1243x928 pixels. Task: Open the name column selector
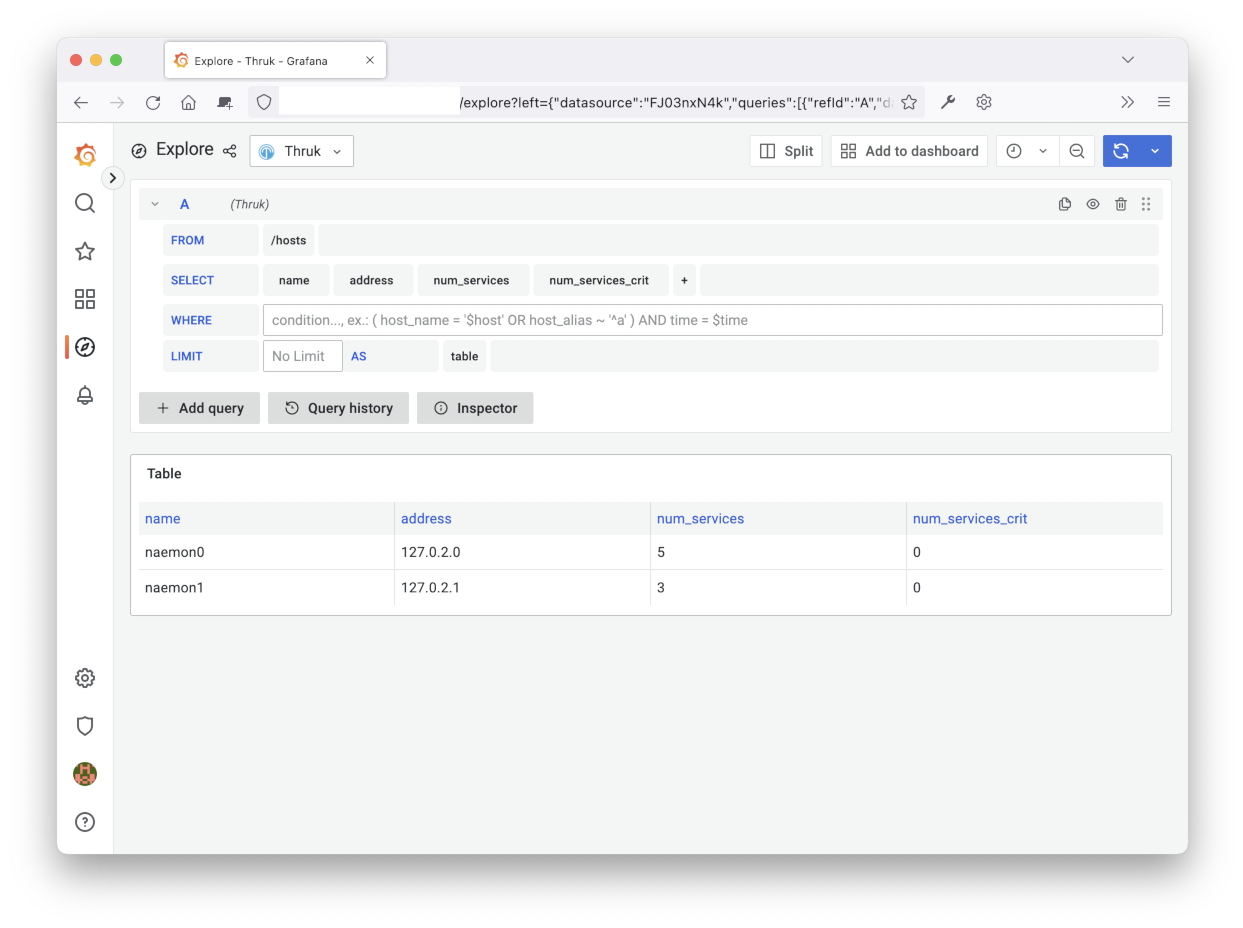coord(295,280)
